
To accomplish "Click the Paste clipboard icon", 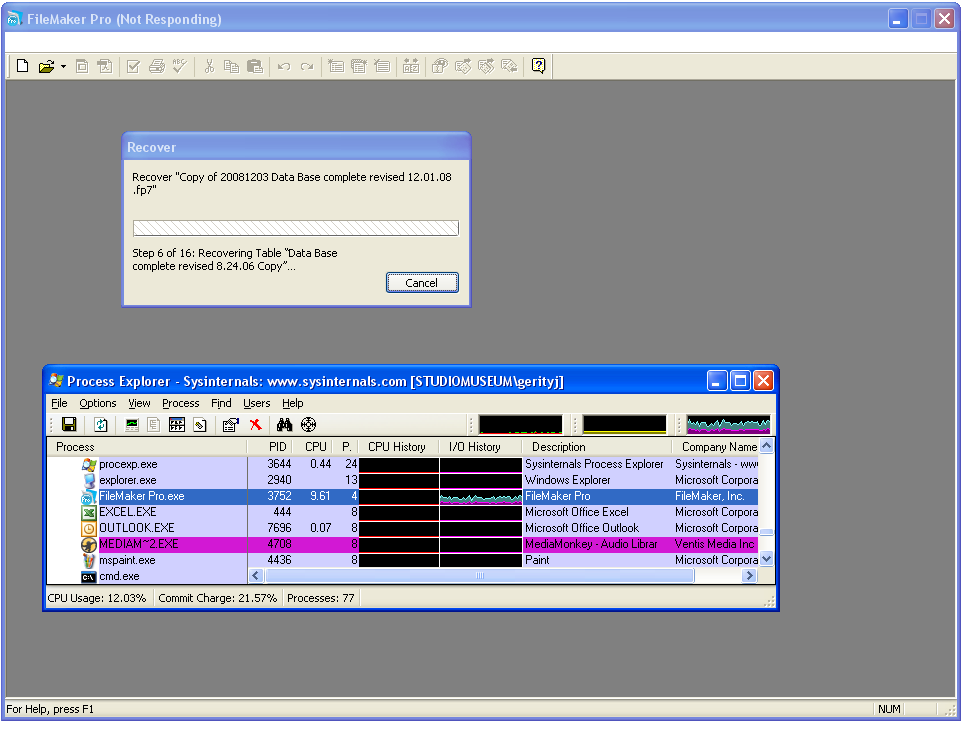I will (255, 66).
